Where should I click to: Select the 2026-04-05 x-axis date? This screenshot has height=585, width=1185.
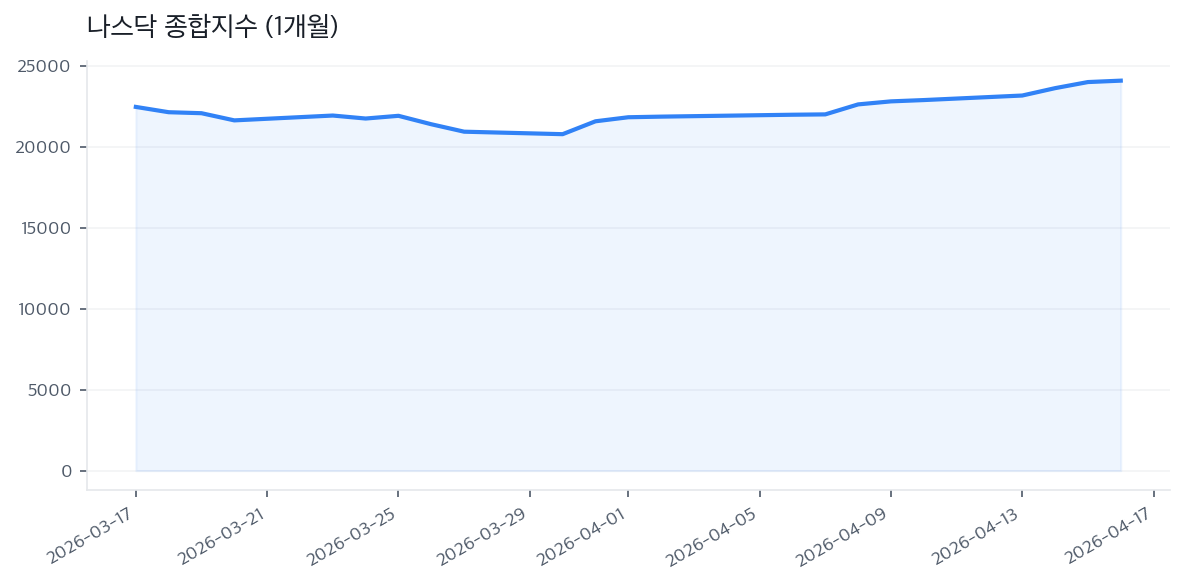click(715, 530)
